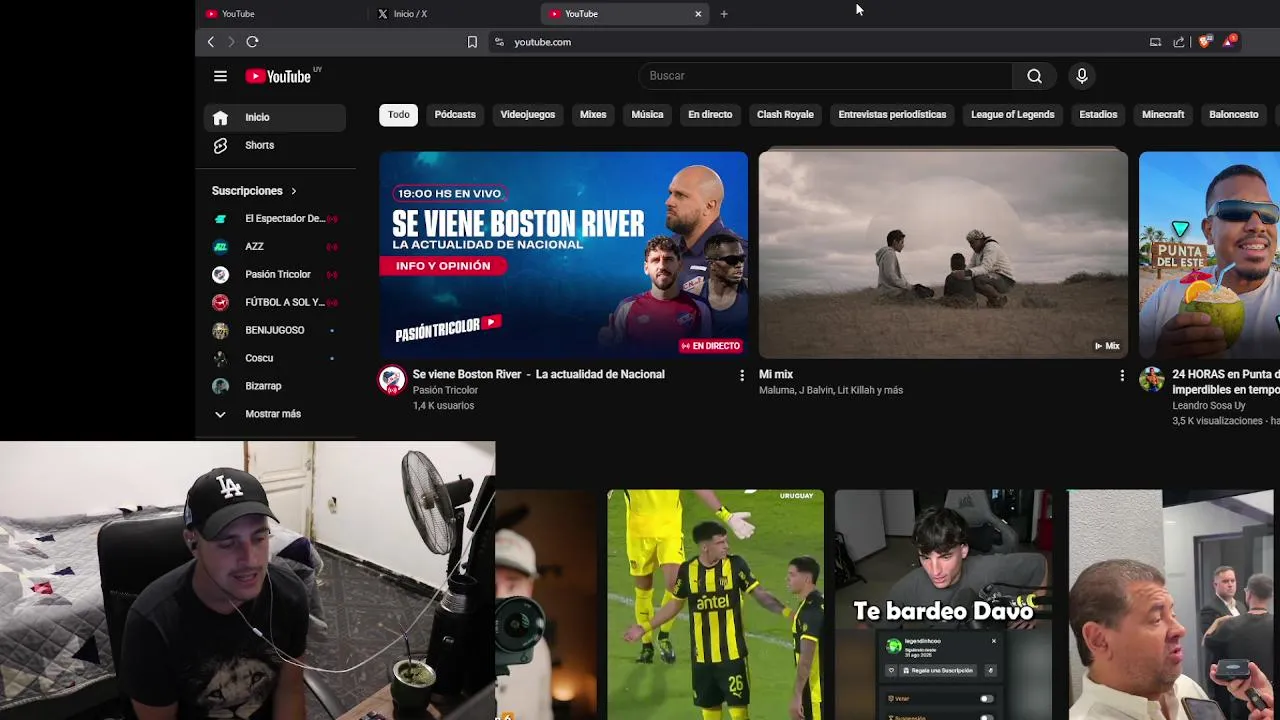Open El Espectador De... channel avatar
The height and width of the screenshot is (720, 1280).
[x=220, y=218]
